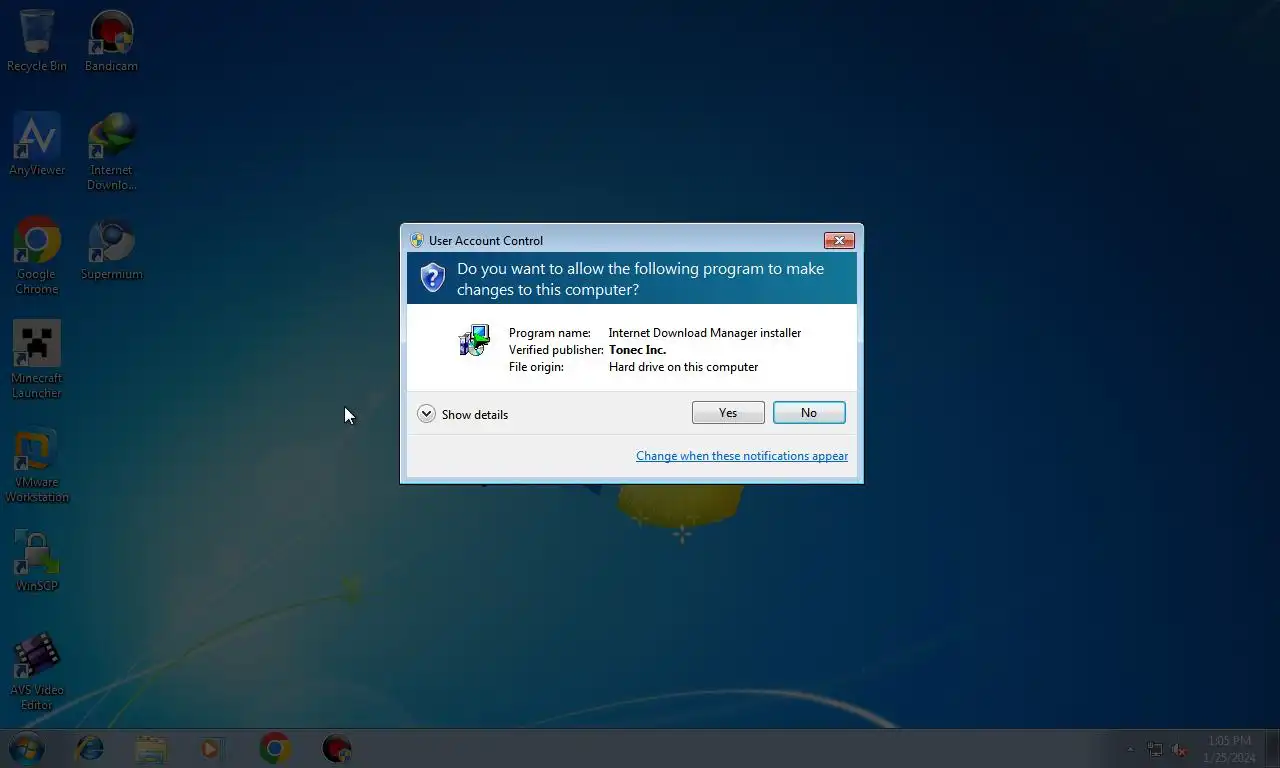Viewport: 1280px width, 768px height.
Task: Open Internet Explorer from the taskbar
Action: [90, 748]
